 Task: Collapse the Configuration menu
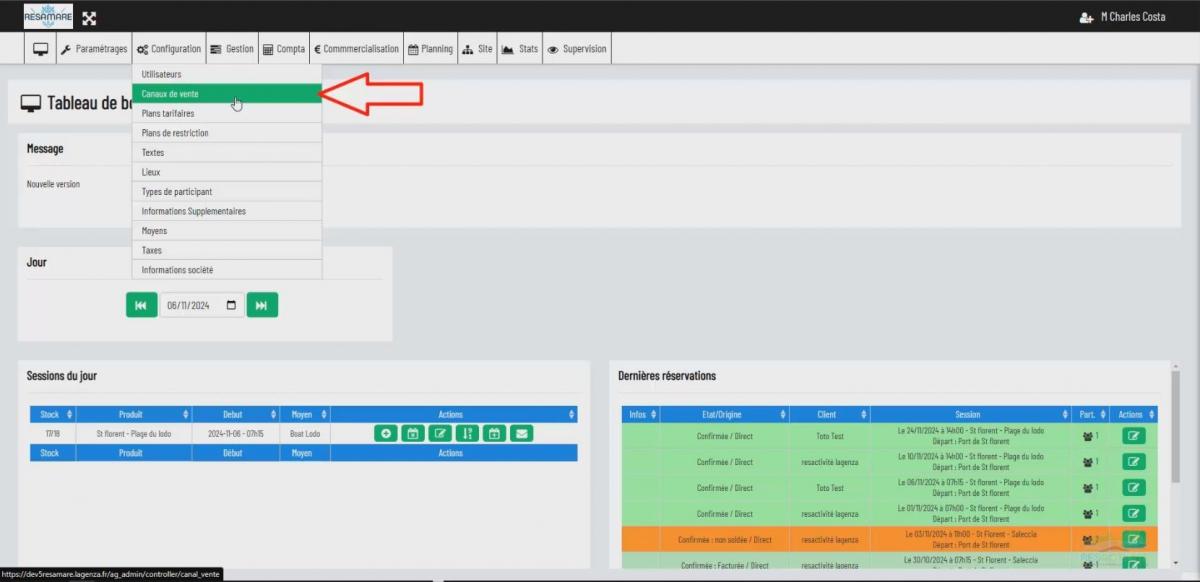[169, 49]
